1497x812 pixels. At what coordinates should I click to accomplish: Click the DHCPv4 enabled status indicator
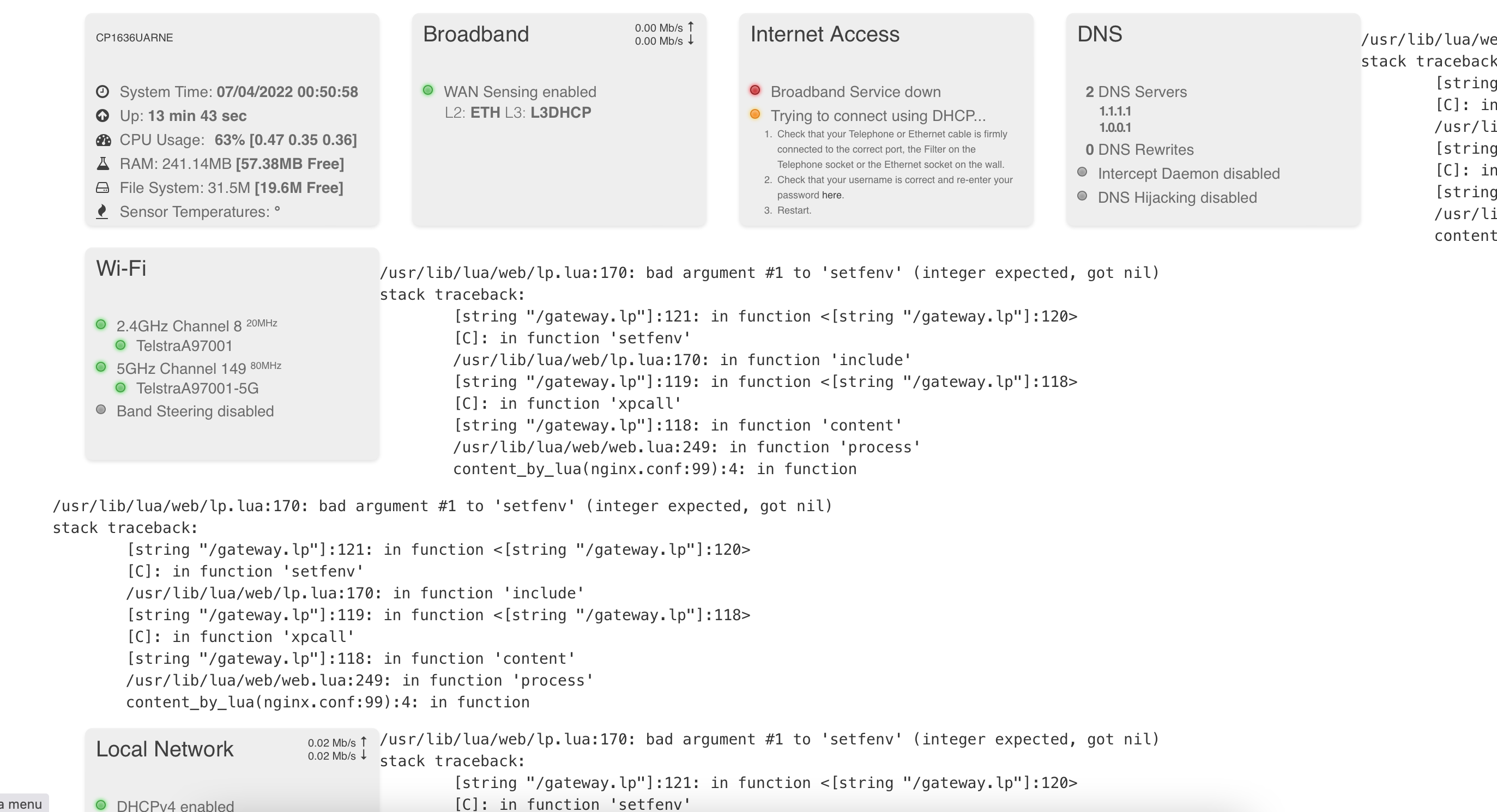click(102, 804)
